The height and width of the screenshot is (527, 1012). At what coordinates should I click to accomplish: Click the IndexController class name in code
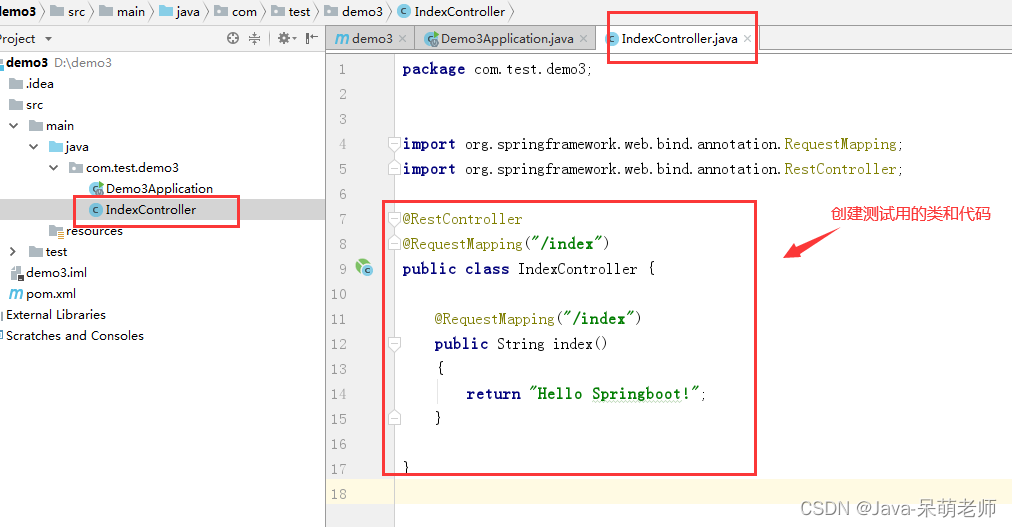tap(578, 269)
